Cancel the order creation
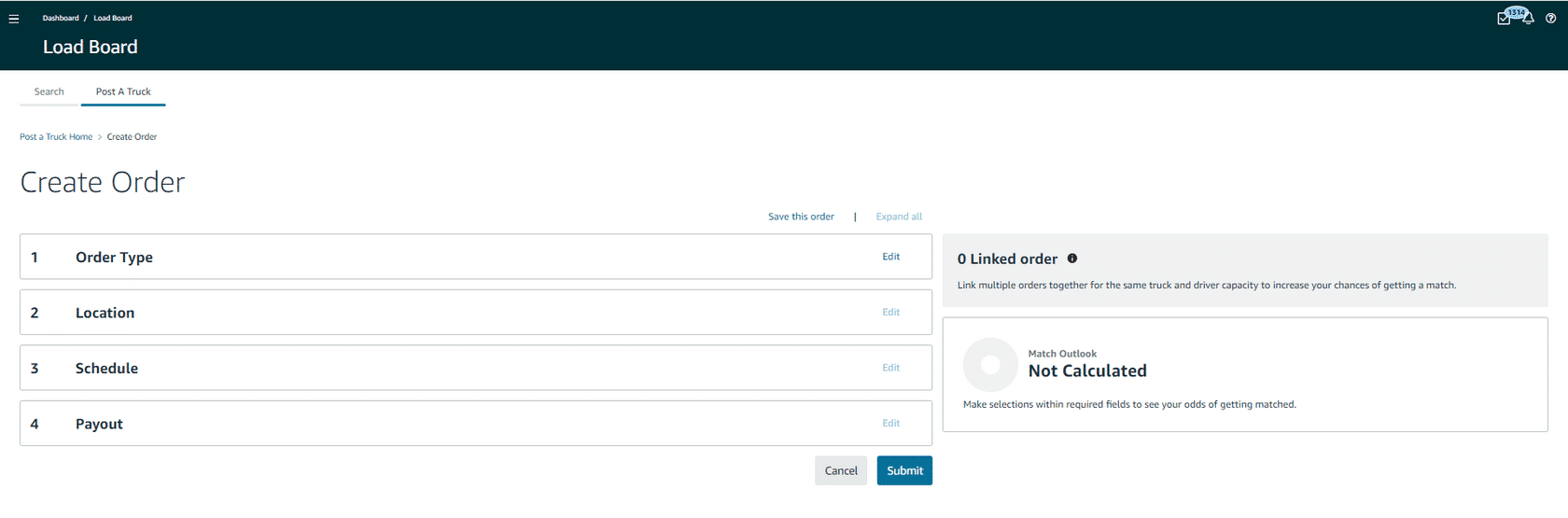Viewport: 1568px width, 518px height. point(841,471)
